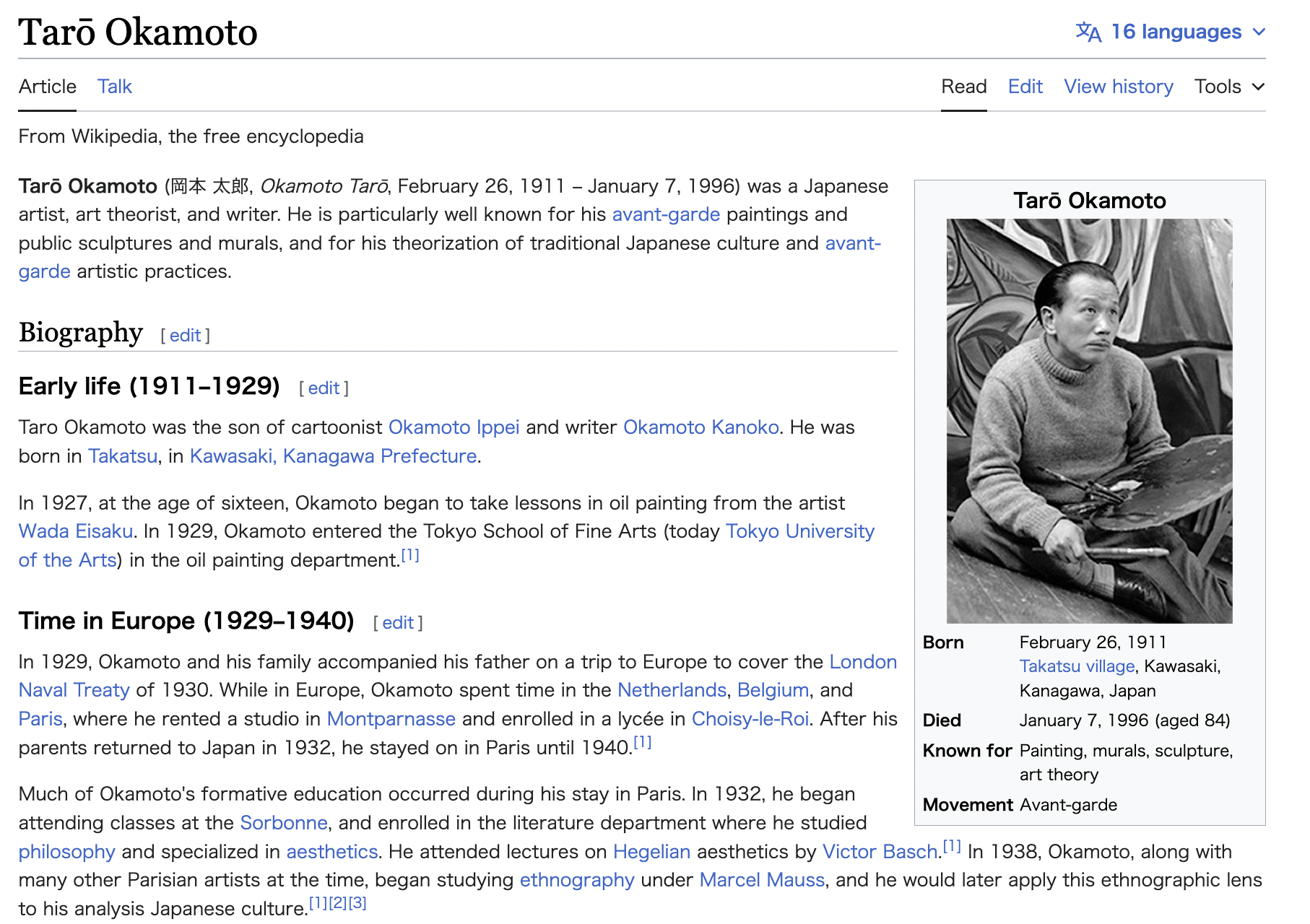Open the Marcel Mauss link
Image resolution: width=1310 pixels, height=924 pixels.
tap(762, 880)
